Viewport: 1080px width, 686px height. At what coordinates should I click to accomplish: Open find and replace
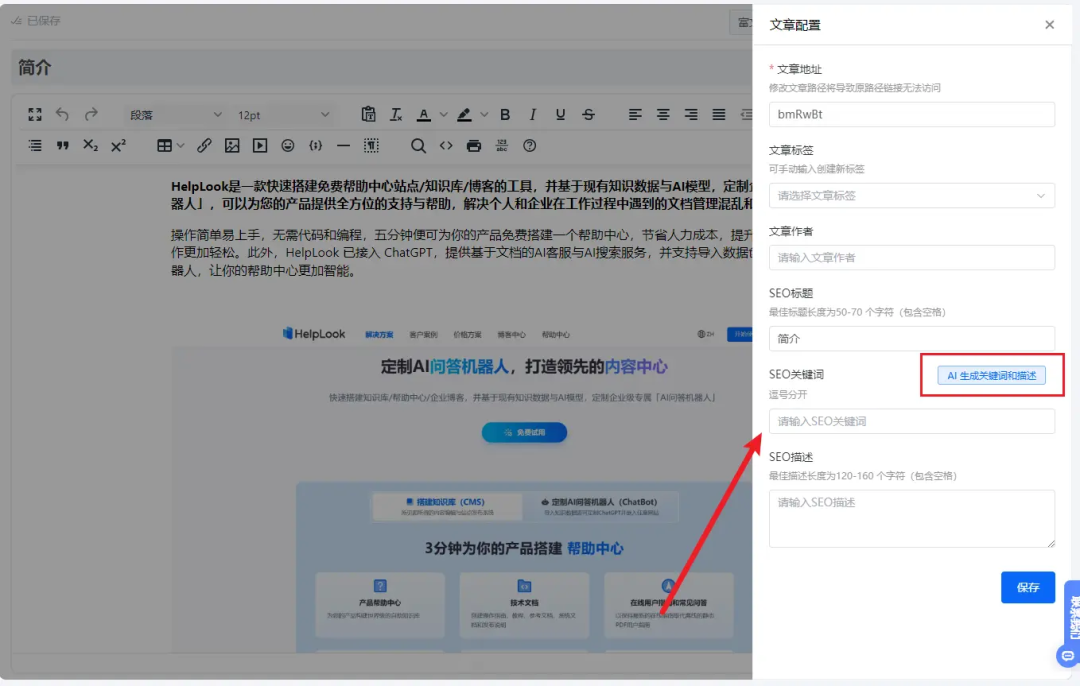(418, 145)
